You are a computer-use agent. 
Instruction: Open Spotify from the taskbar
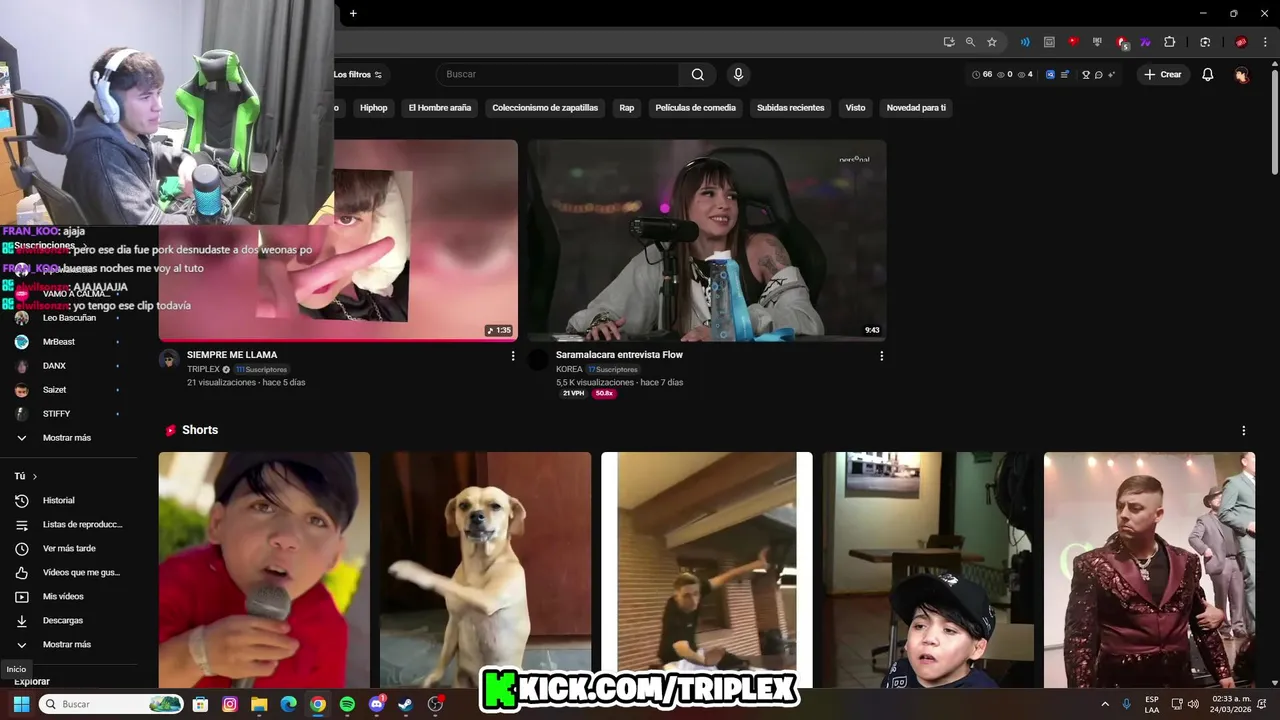pos(347,704)
